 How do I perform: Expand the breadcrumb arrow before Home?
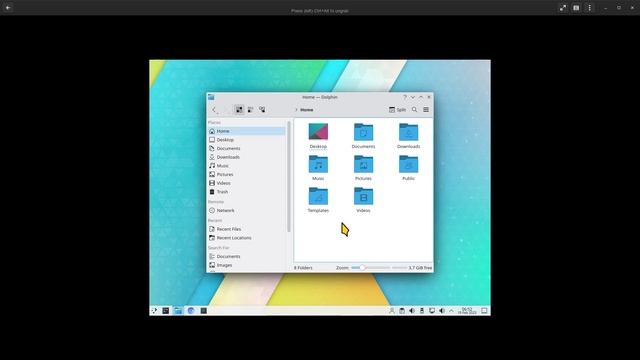point(296,110)
